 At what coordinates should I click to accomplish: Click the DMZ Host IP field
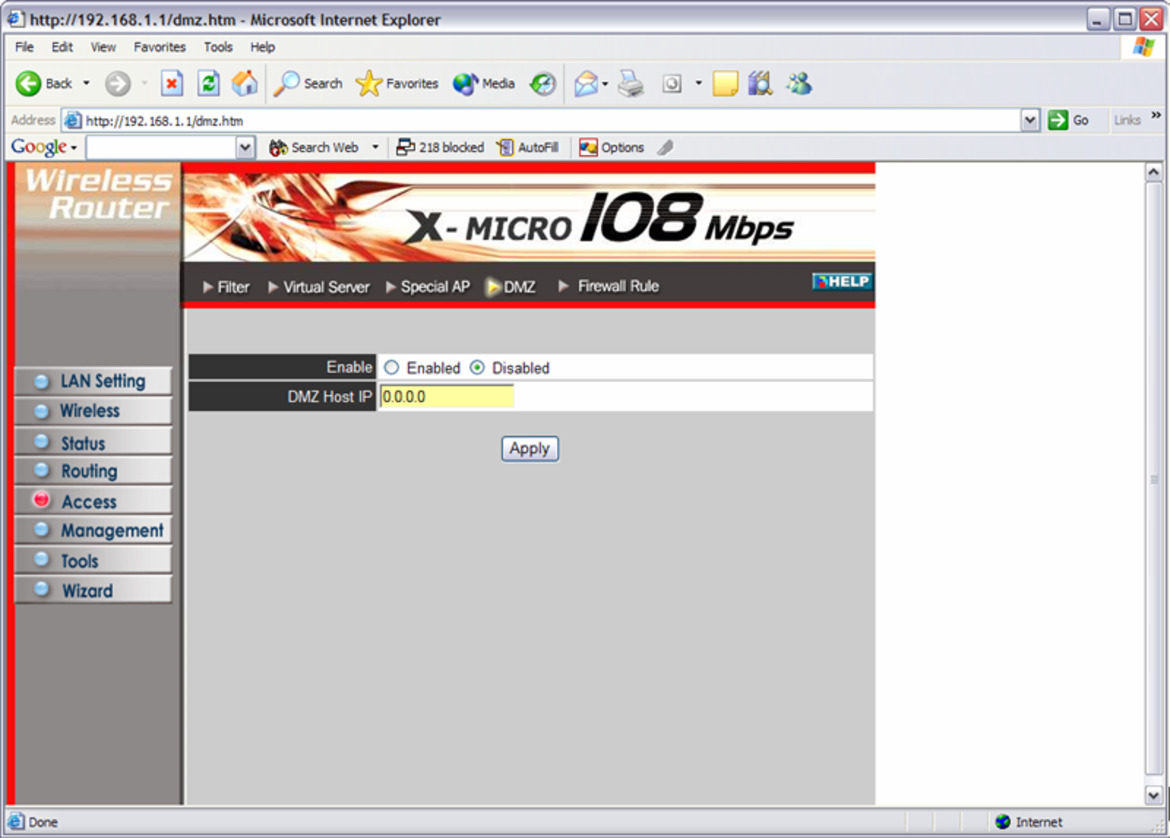tap(446, 396)
